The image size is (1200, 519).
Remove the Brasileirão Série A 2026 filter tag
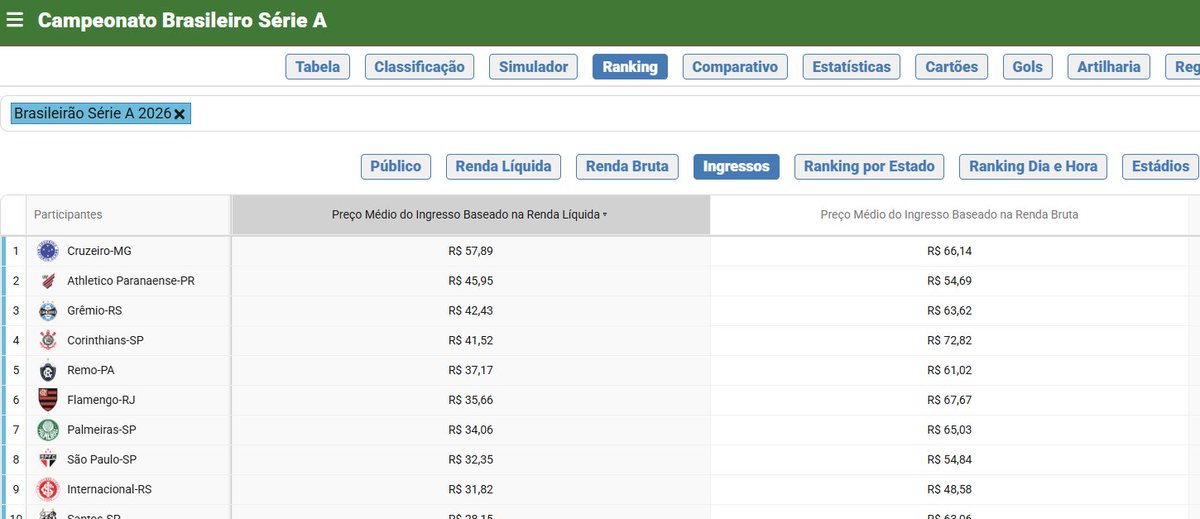tap(180, 114)
